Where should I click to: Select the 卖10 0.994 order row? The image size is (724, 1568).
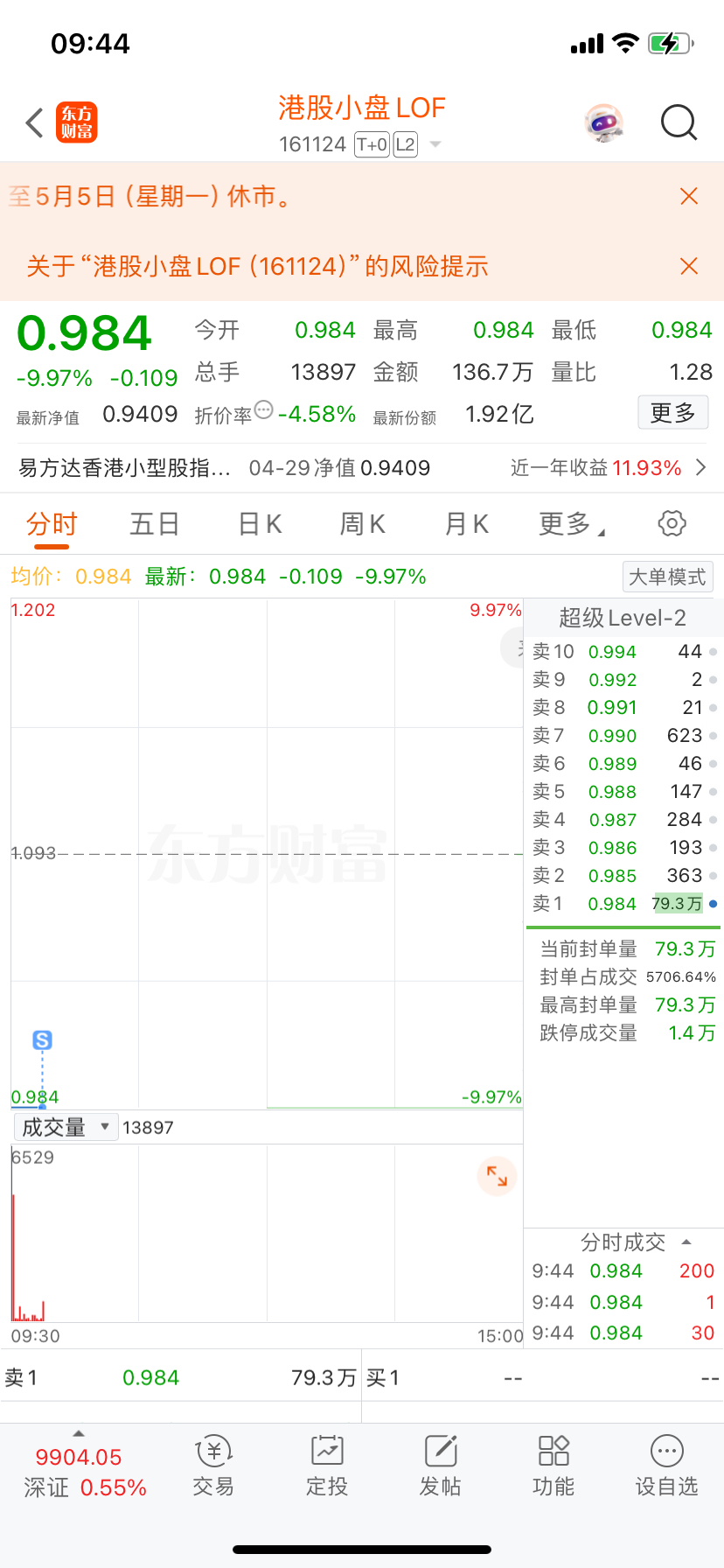tap(623, 652)
